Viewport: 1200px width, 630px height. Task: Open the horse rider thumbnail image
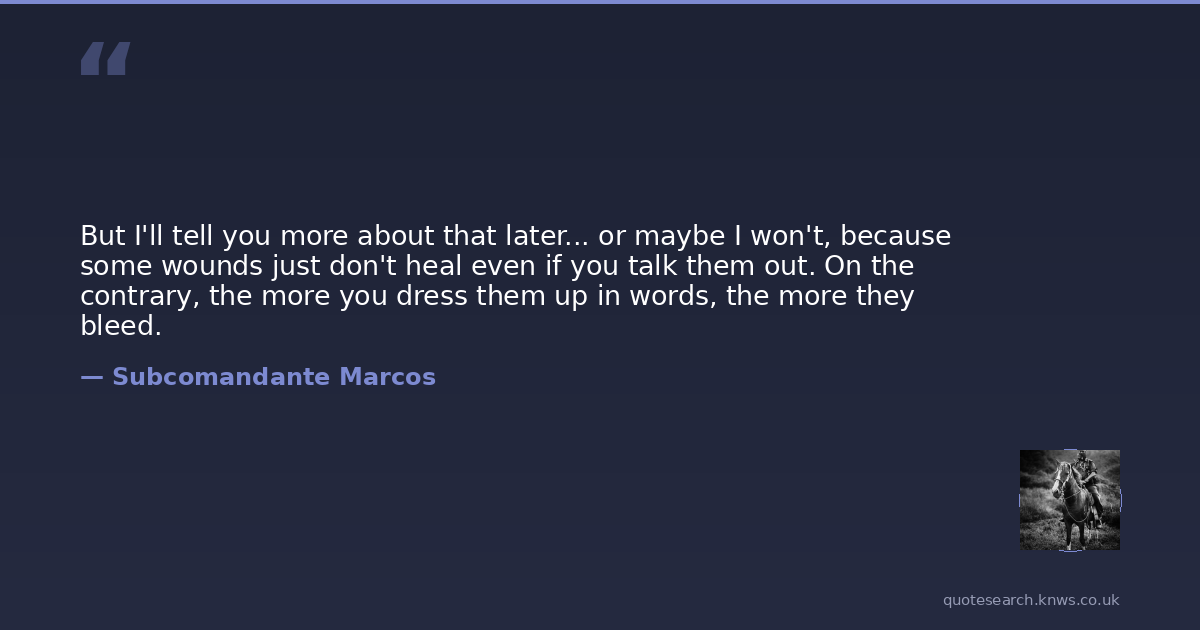[x=1069, y=499]
